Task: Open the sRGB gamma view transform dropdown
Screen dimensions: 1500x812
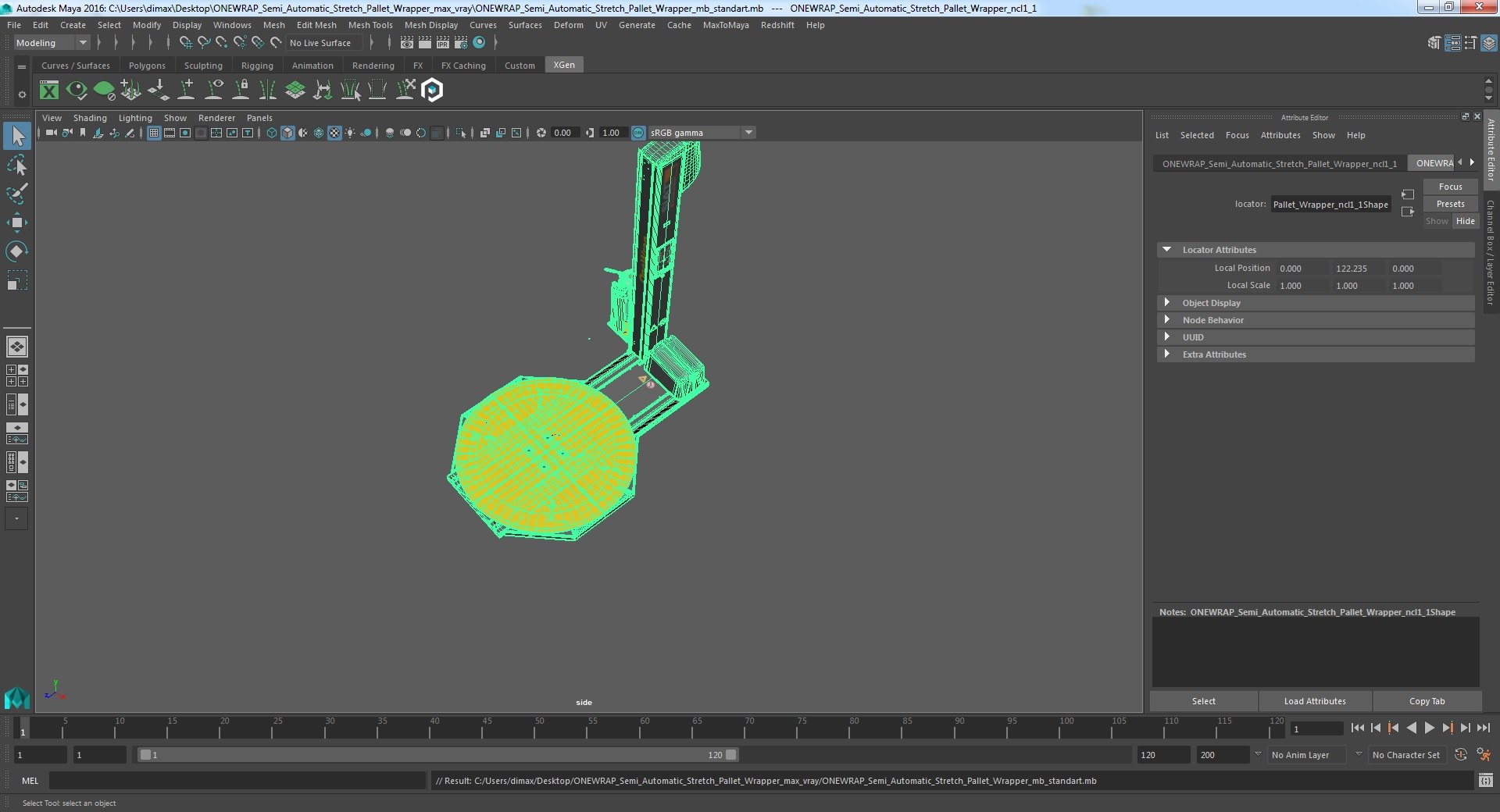Action: [702, 133]
